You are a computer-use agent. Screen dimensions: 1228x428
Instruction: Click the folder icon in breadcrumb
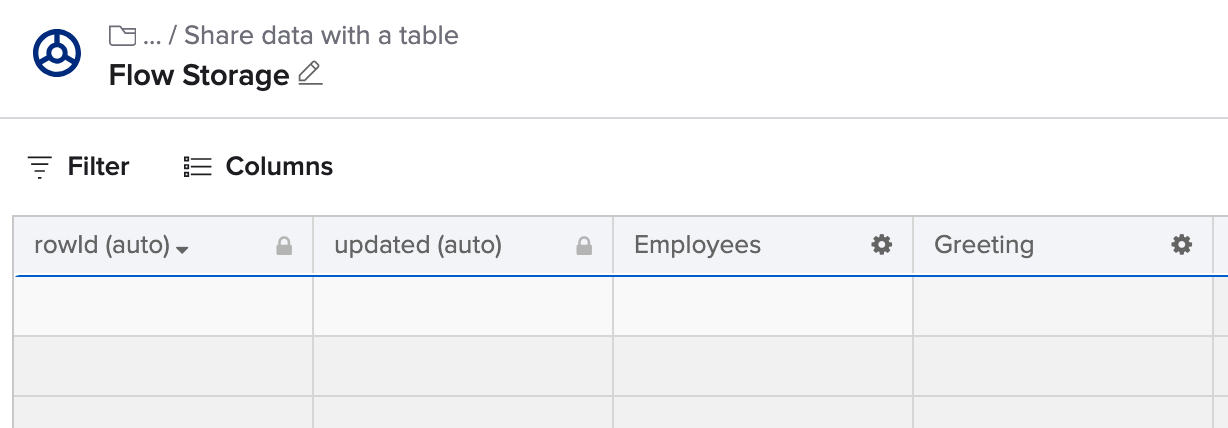tap(122, 36)
